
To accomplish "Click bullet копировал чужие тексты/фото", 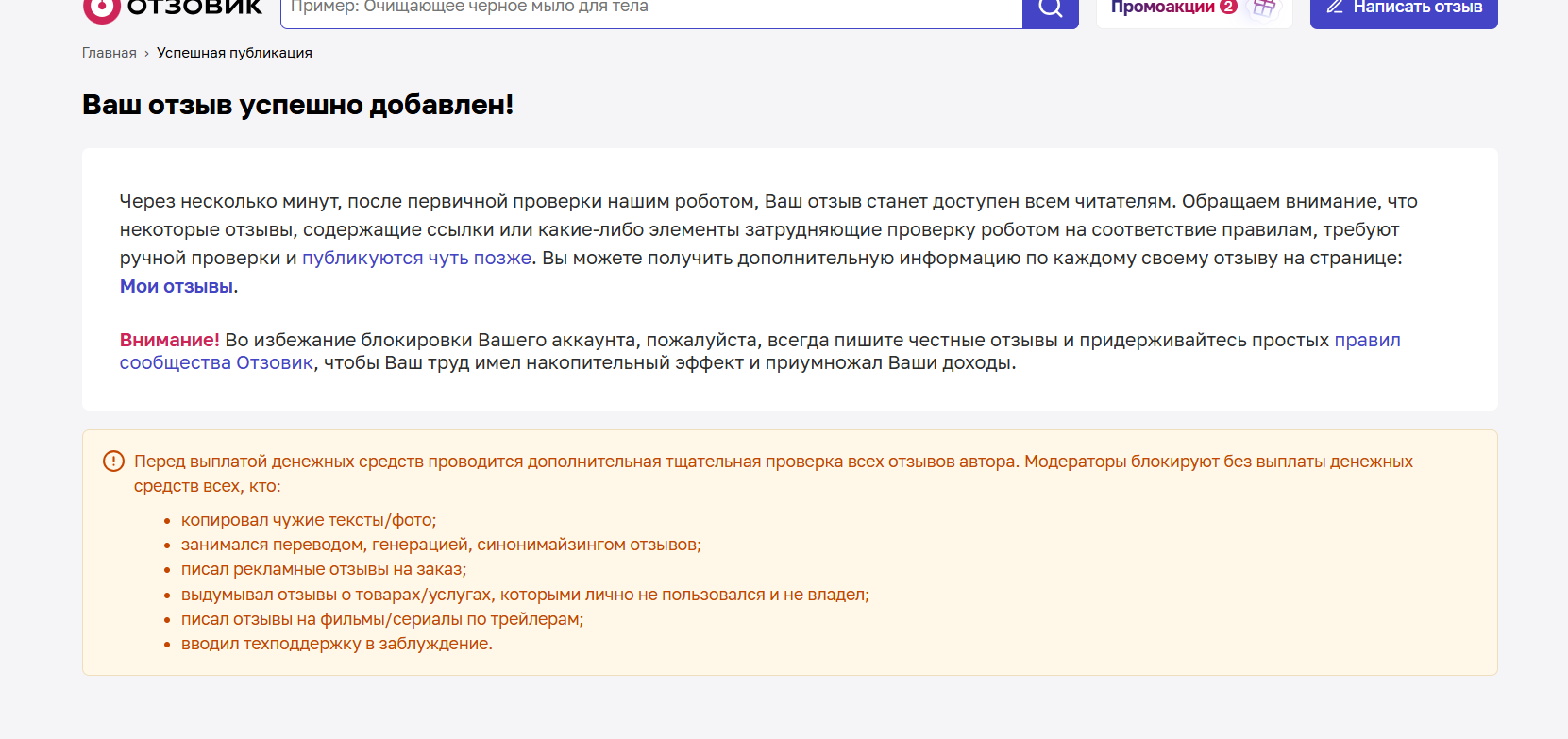I will tap(309, 520).
